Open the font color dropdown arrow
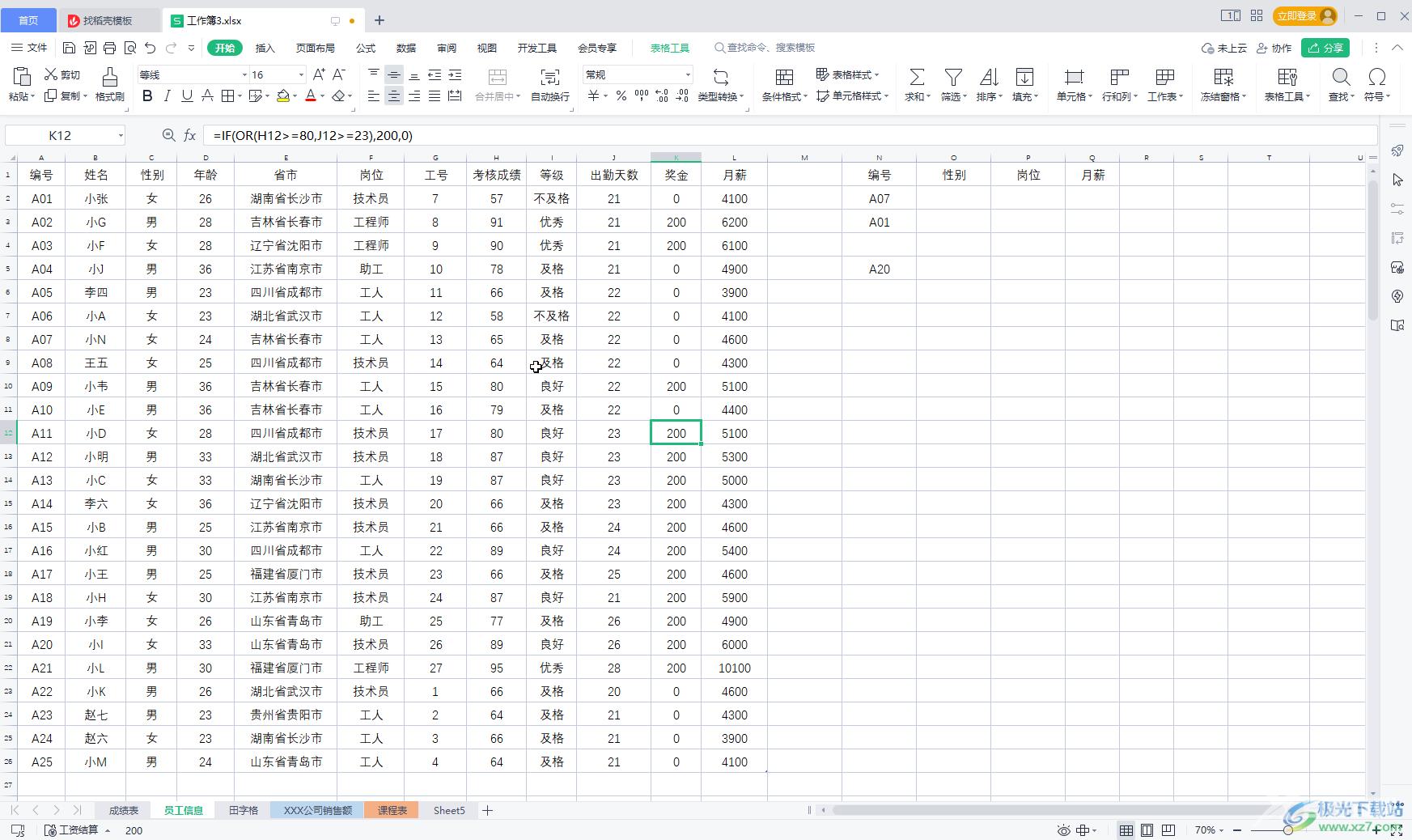The width and height of the screenshot is (1412, 840). [323, 96]
